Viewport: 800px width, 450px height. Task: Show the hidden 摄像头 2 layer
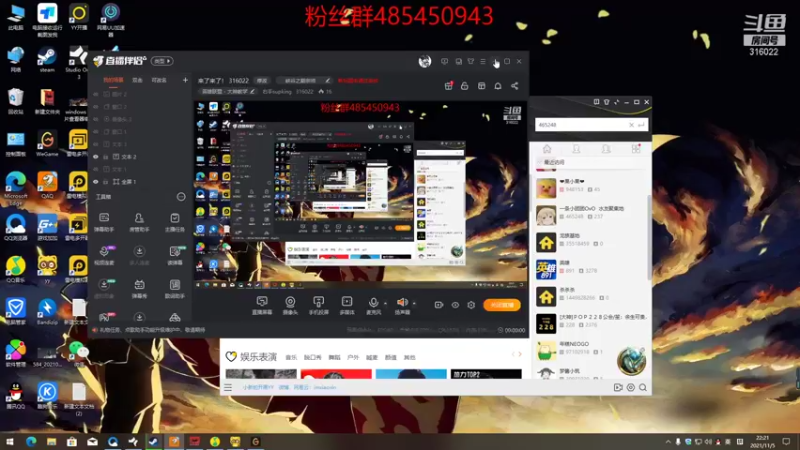coord(95,119)
